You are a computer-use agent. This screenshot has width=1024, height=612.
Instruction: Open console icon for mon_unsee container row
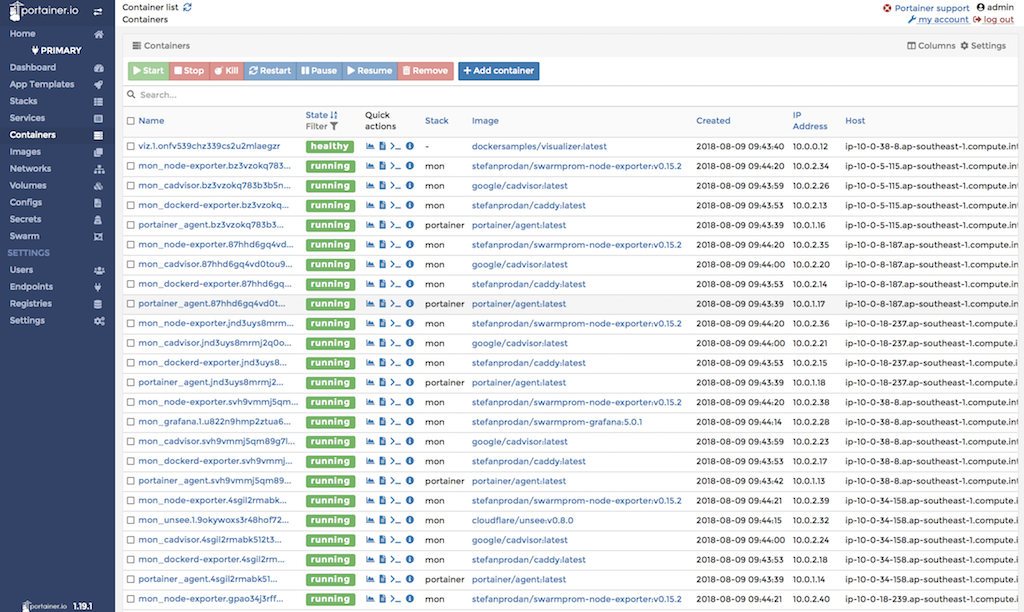[x=396, y=521]
